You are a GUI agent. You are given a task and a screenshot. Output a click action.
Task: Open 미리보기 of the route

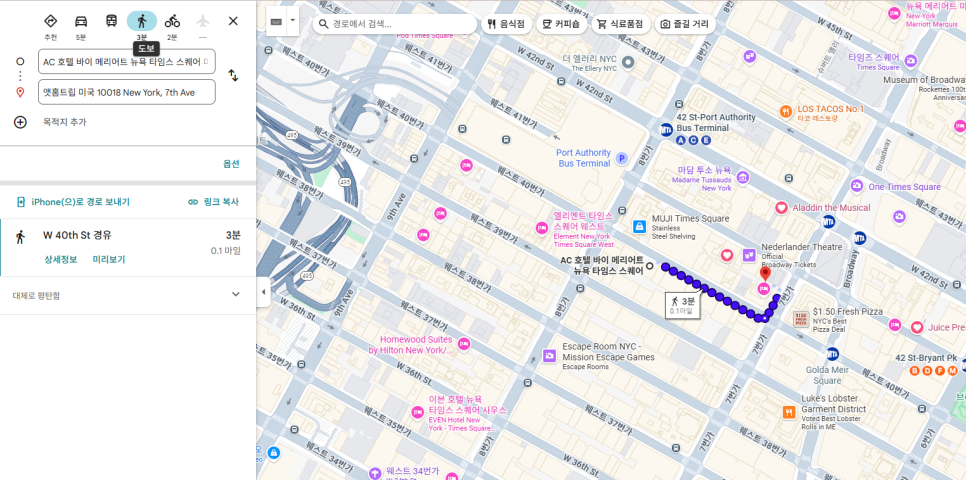(x=109, y=259)
